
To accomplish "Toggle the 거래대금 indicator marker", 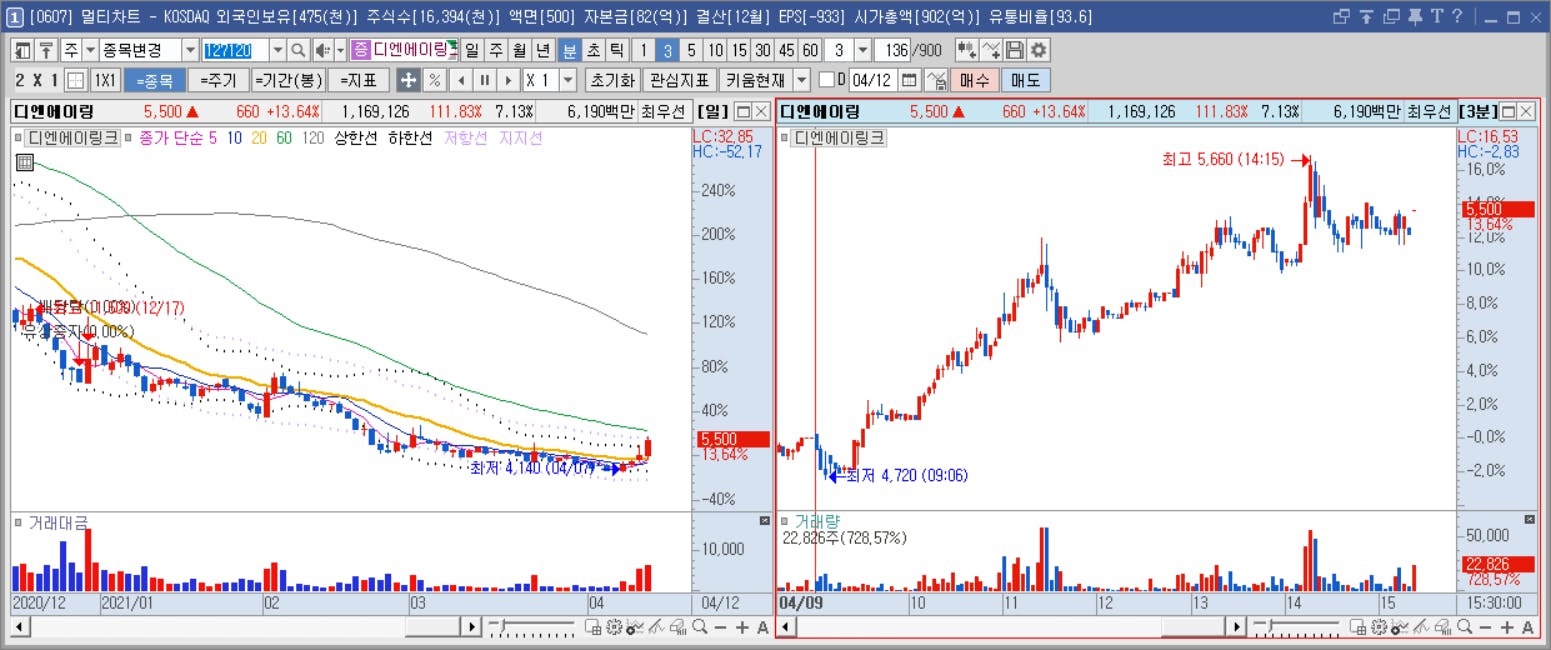I will [x=18, y=521].
